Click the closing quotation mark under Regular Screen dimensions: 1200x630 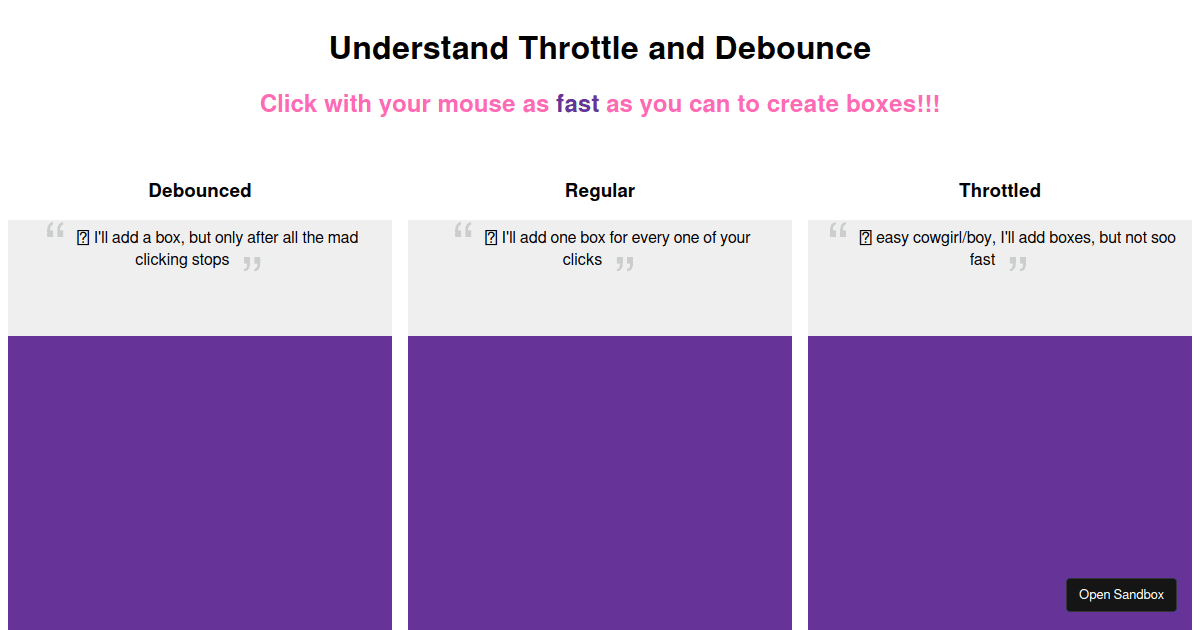[625, 263]
